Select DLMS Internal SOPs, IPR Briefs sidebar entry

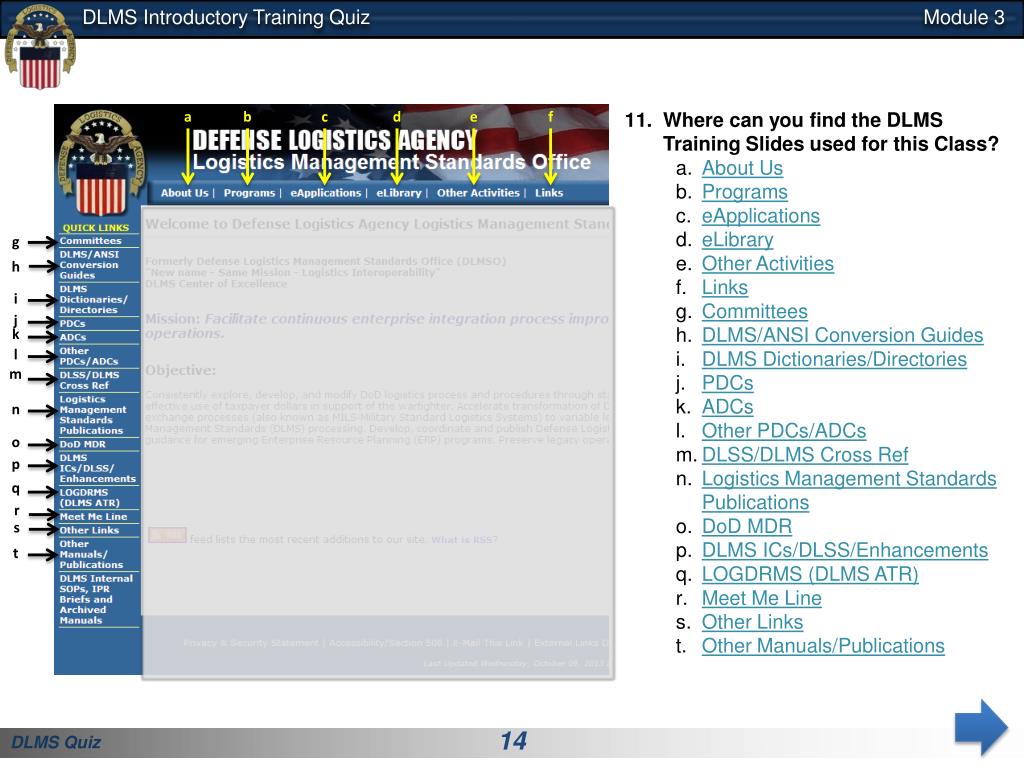pos(96,599)
